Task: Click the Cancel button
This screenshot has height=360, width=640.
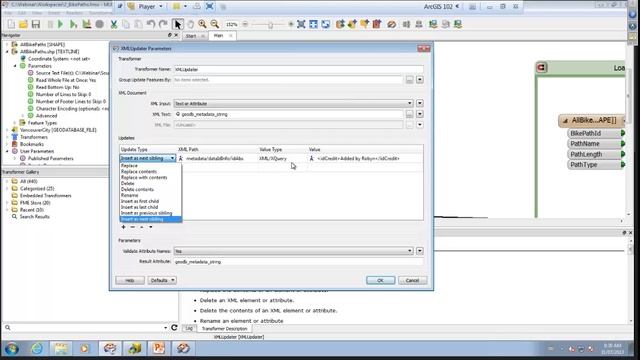Action: pos(412,280)
